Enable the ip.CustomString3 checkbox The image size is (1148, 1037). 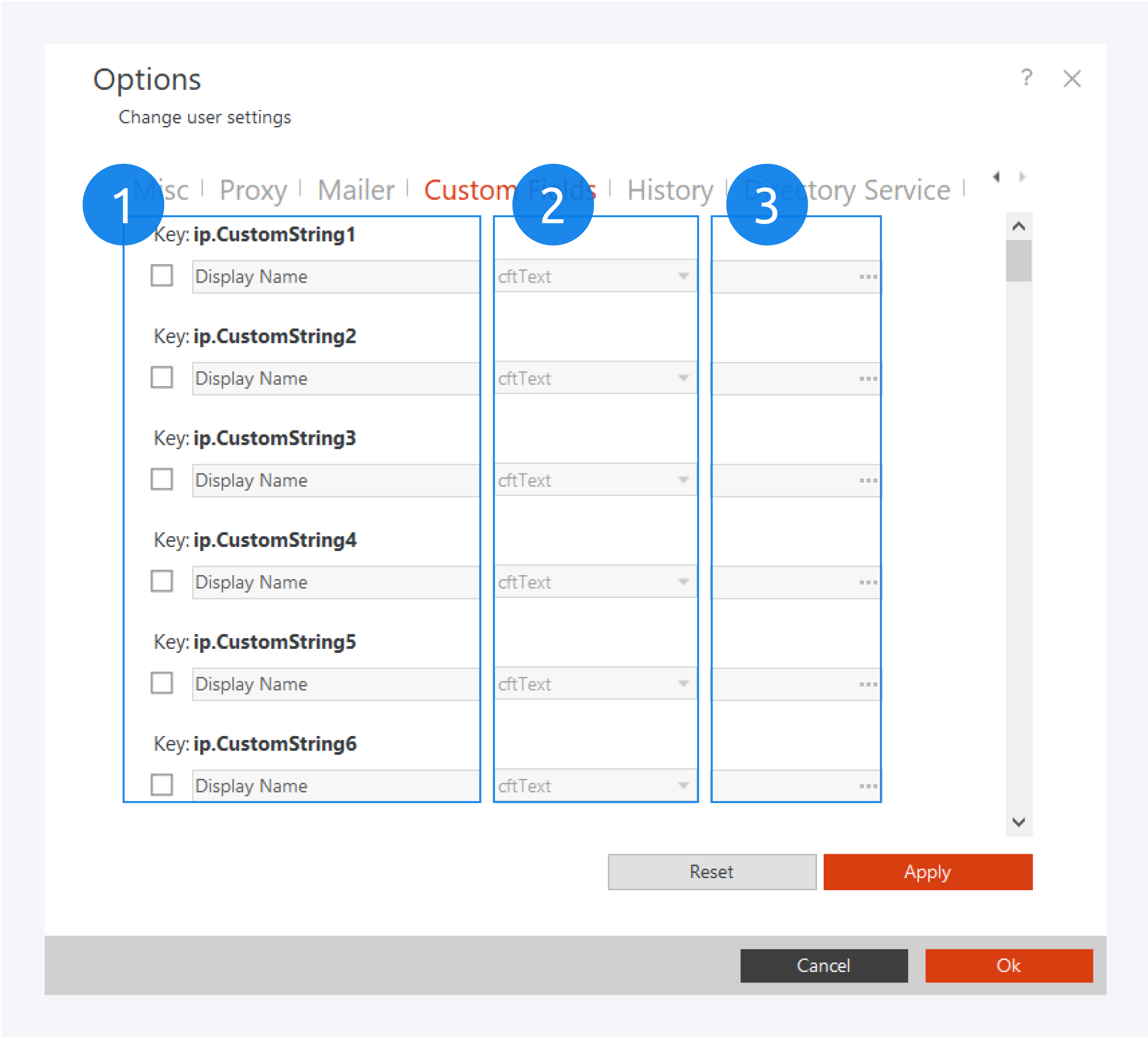[162, 479]
